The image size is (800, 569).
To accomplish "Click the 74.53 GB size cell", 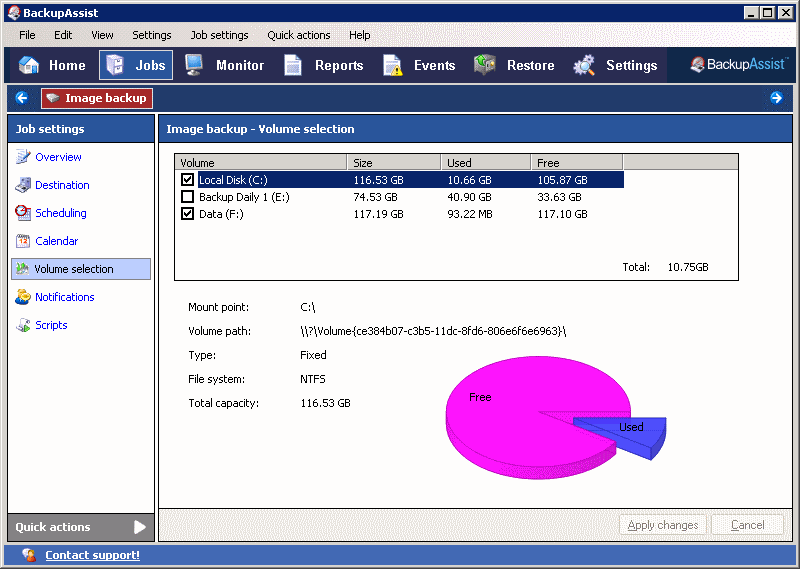I will coord(375,196).
